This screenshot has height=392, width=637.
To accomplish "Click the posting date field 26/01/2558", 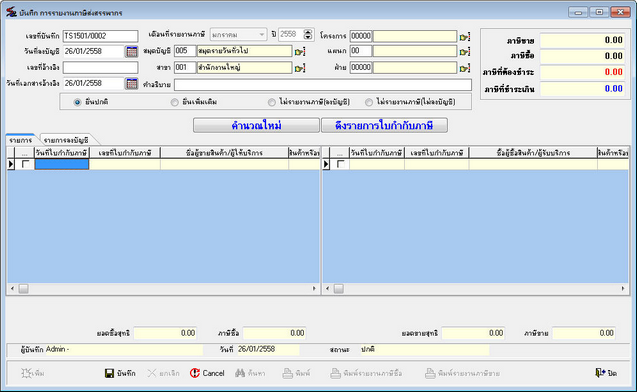I will (x=94, y=52).
